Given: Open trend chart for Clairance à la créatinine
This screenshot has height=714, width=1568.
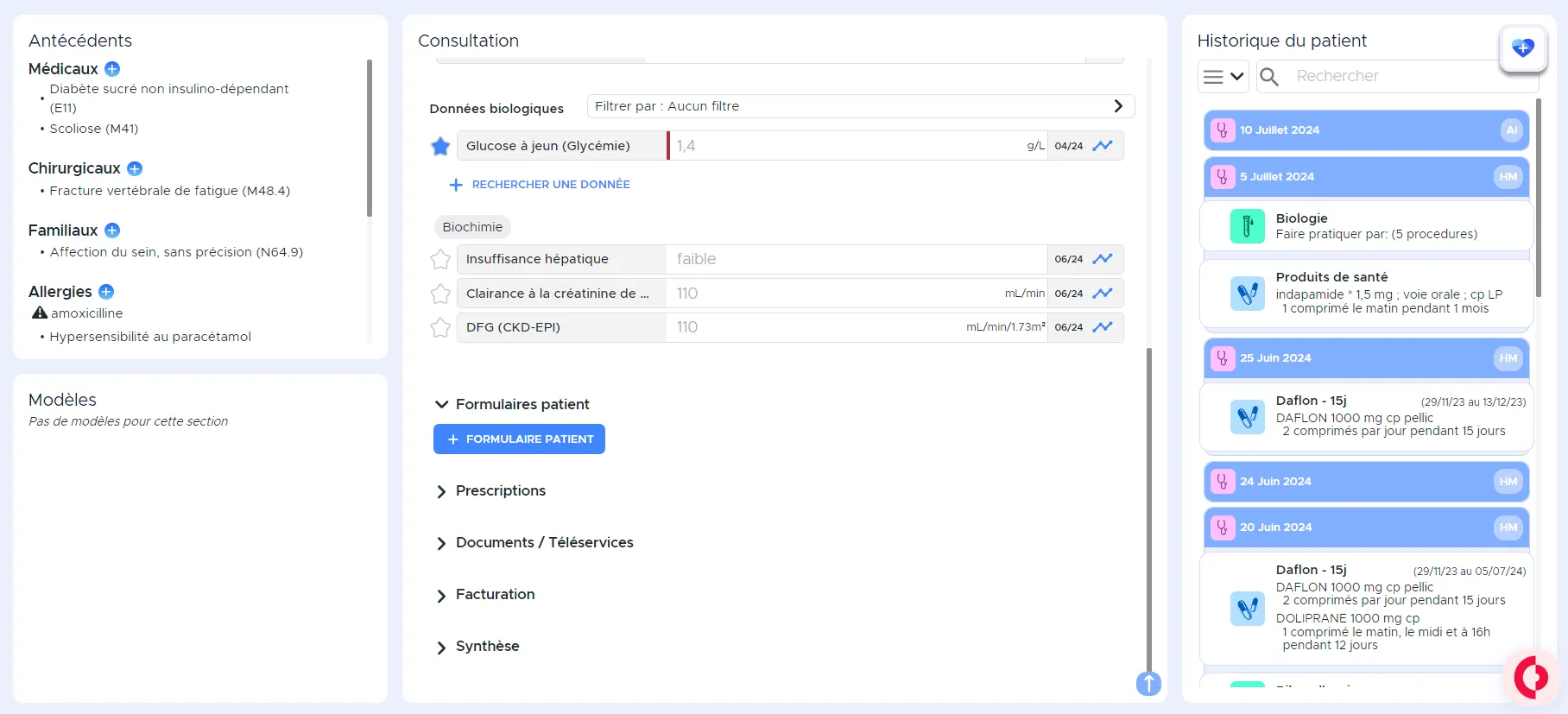Looking at the screenshot, I should [1103, 294].
